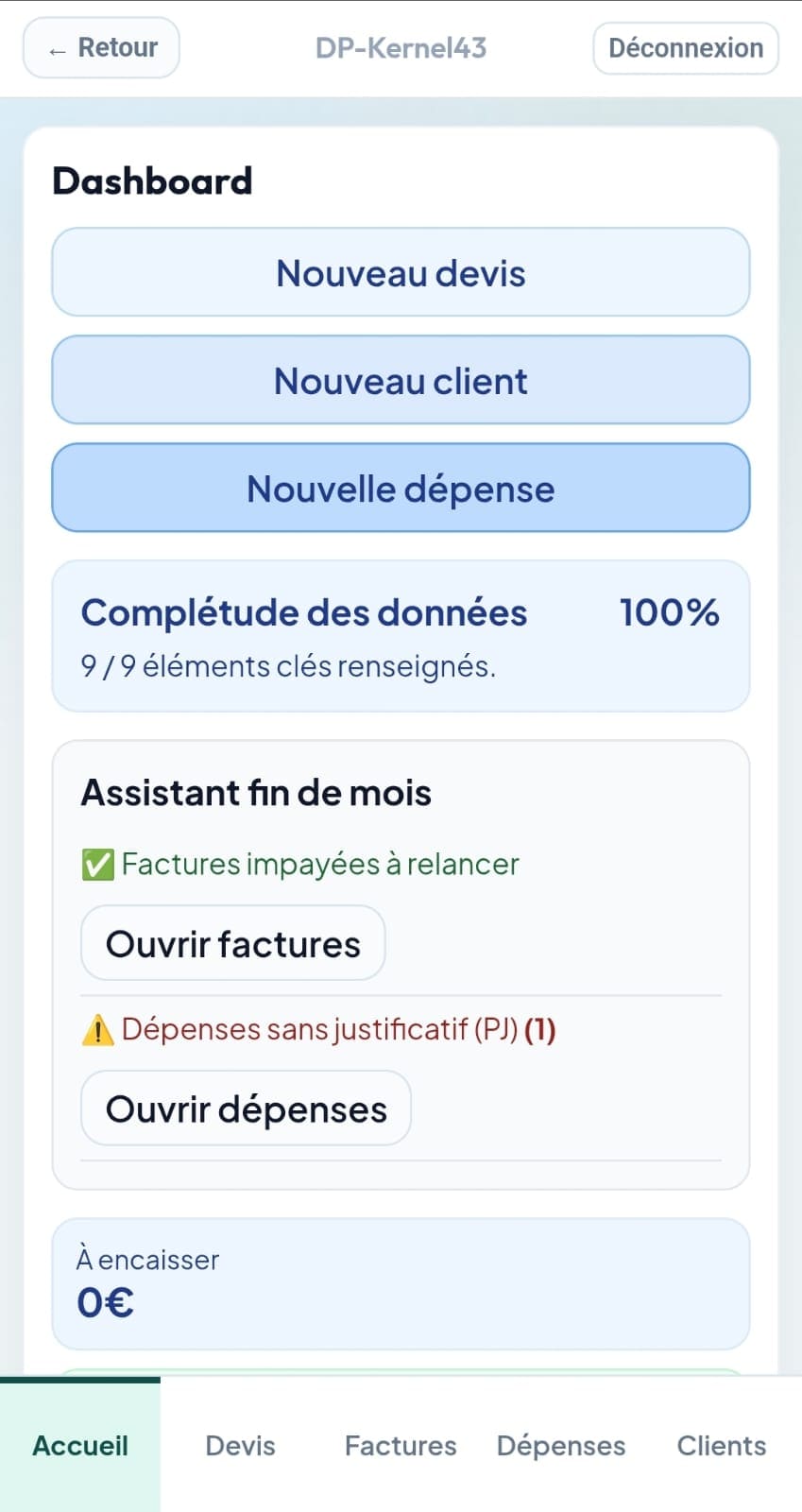Viewport: 802px width, 1512px height.
Task: Click the green checkmark icon for unpaid invoices
Action: (x=97, y=865)
